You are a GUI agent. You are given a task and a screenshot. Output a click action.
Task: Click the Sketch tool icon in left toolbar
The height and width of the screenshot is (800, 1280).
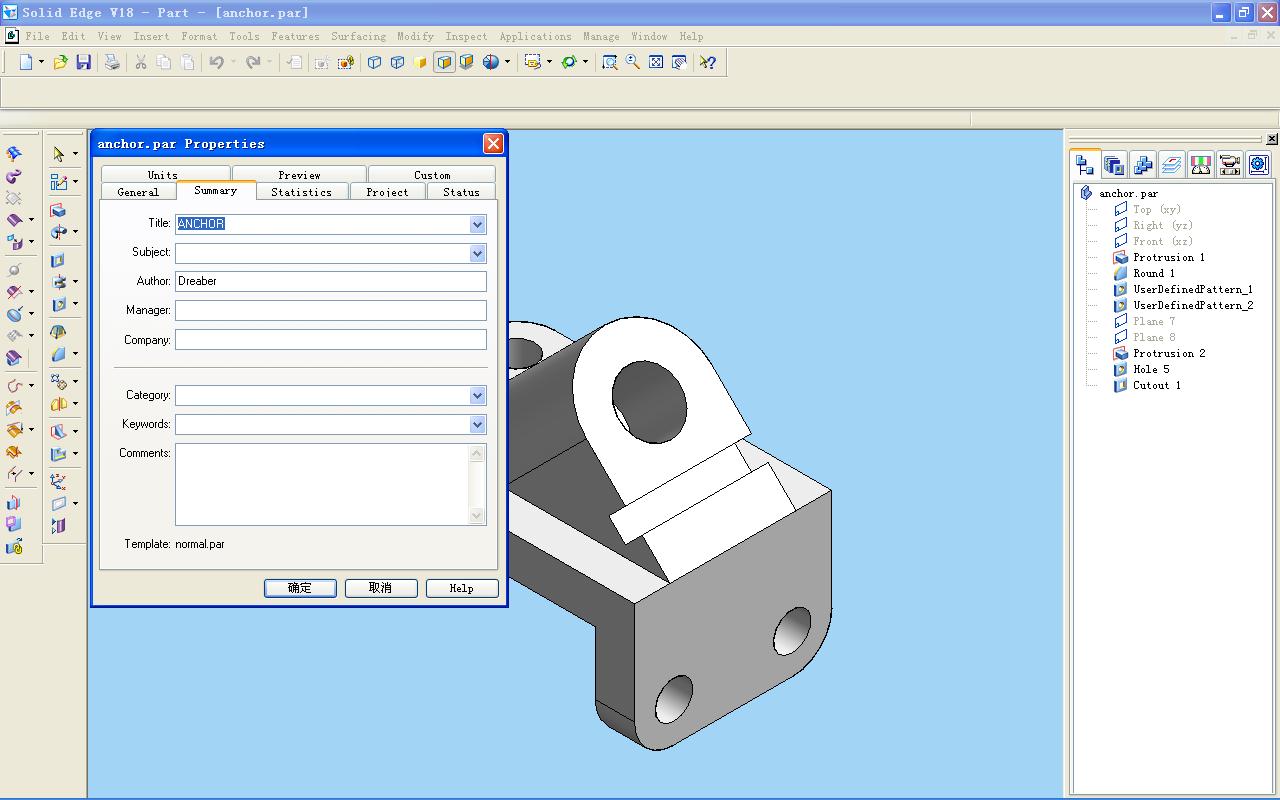[x=58, y=182]
